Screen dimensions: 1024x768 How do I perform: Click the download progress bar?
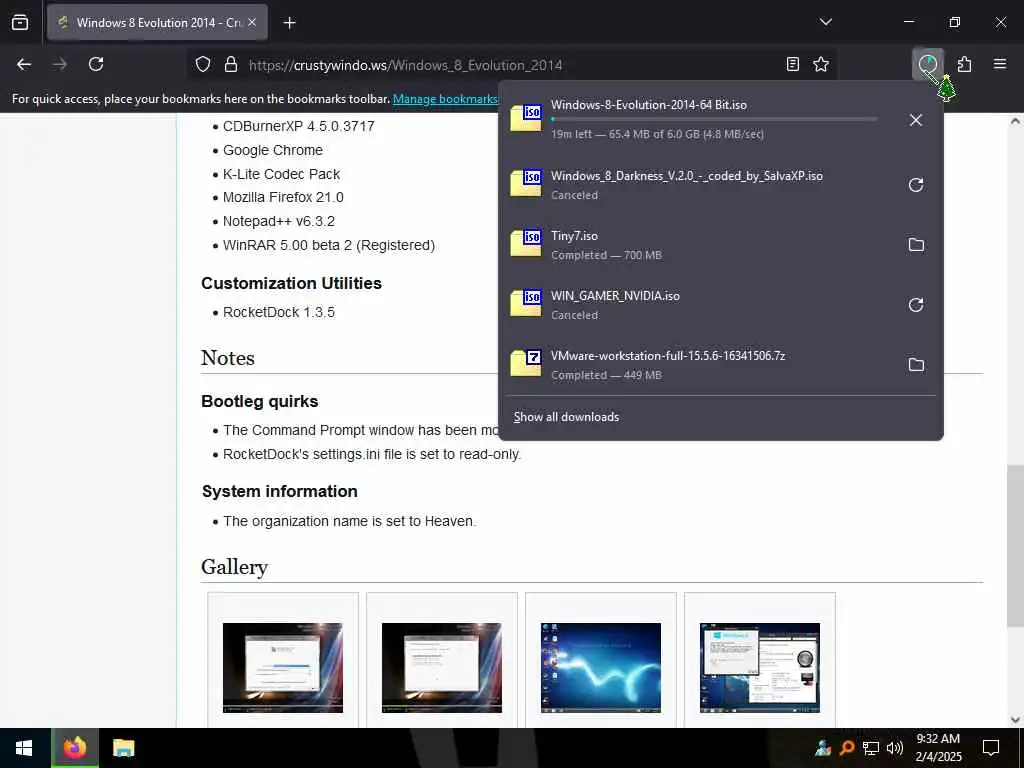point(714,120)
